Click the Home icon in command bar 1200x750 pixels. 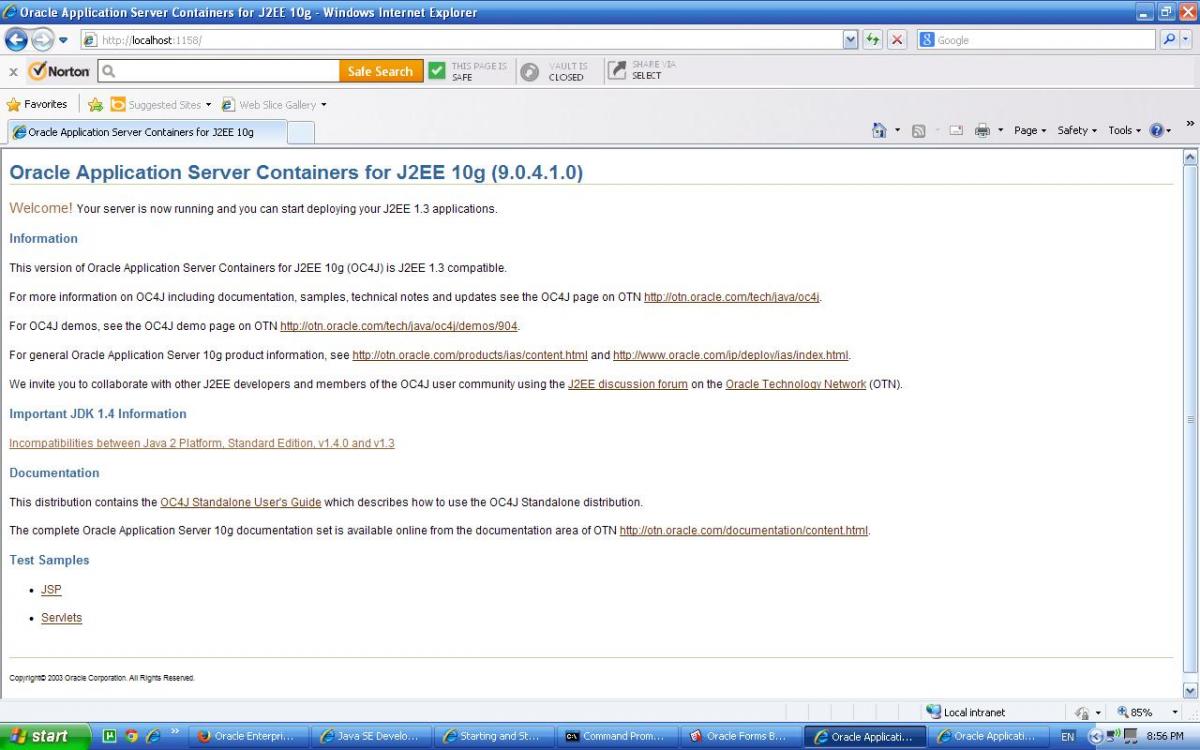[879, 131]
